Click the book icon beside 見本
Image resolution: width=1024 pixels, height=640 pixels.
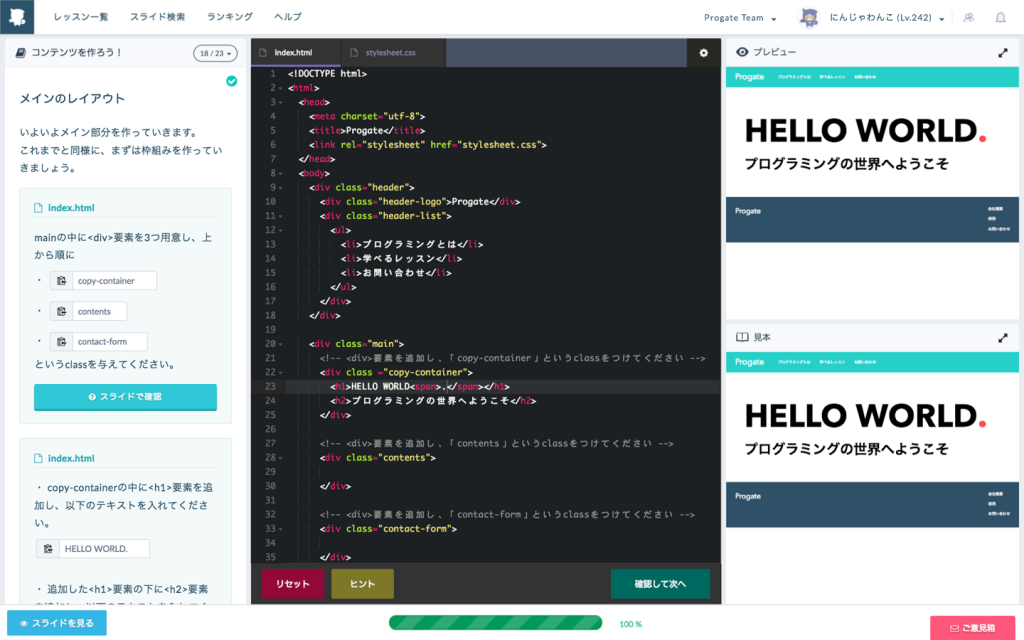[742, 337]
